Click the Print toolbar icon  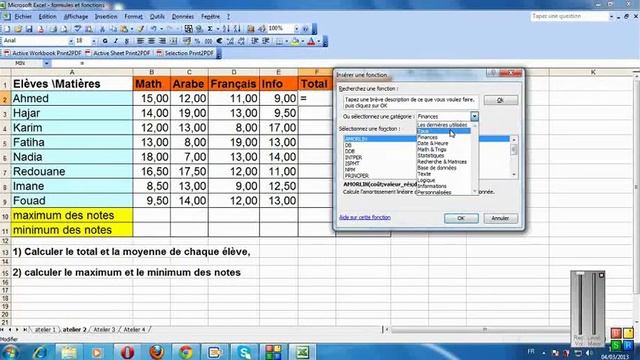(x=53, y=29)
